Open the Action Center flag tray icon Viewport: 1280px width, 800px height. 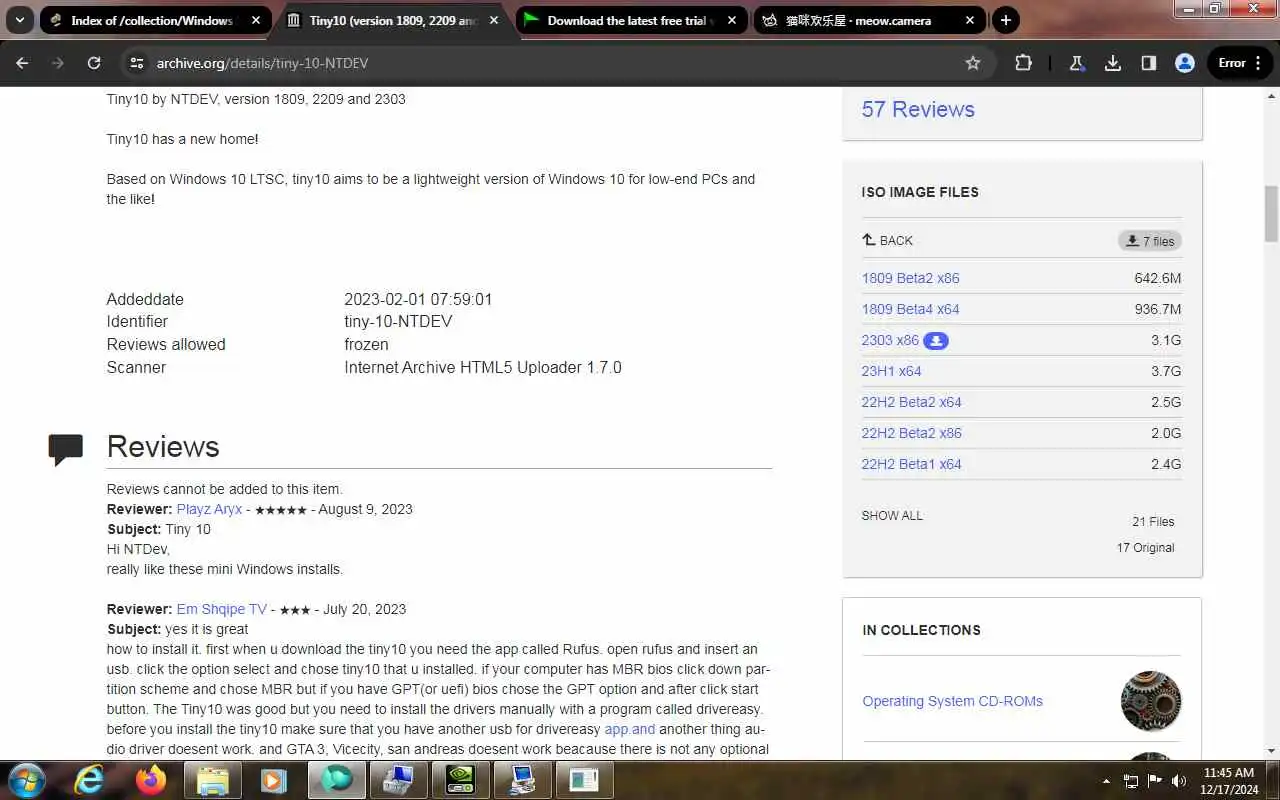(x=1155, y=781)
